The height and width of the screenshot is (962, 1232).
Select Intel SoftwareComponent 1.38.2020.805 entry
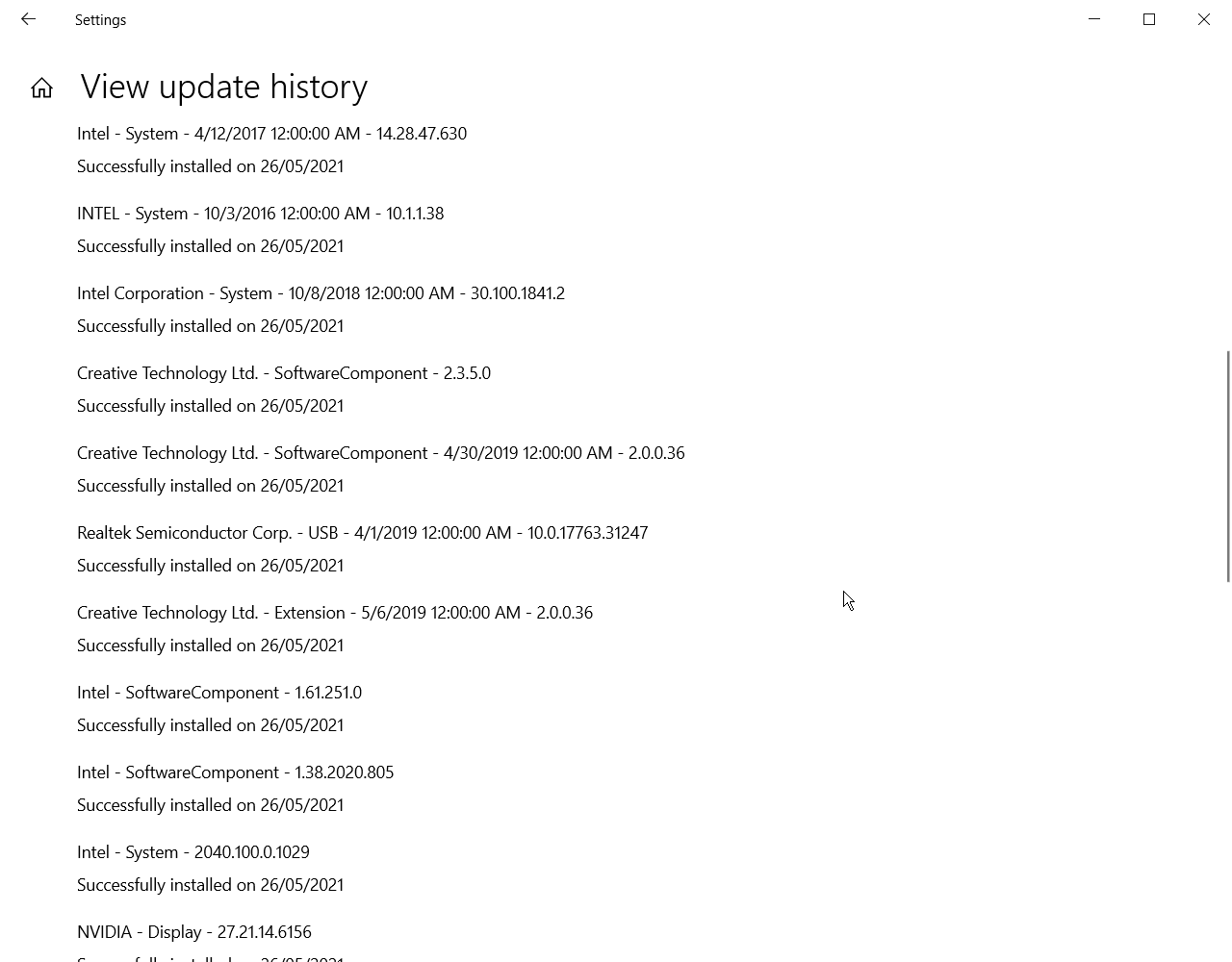[x=235, y=772]
